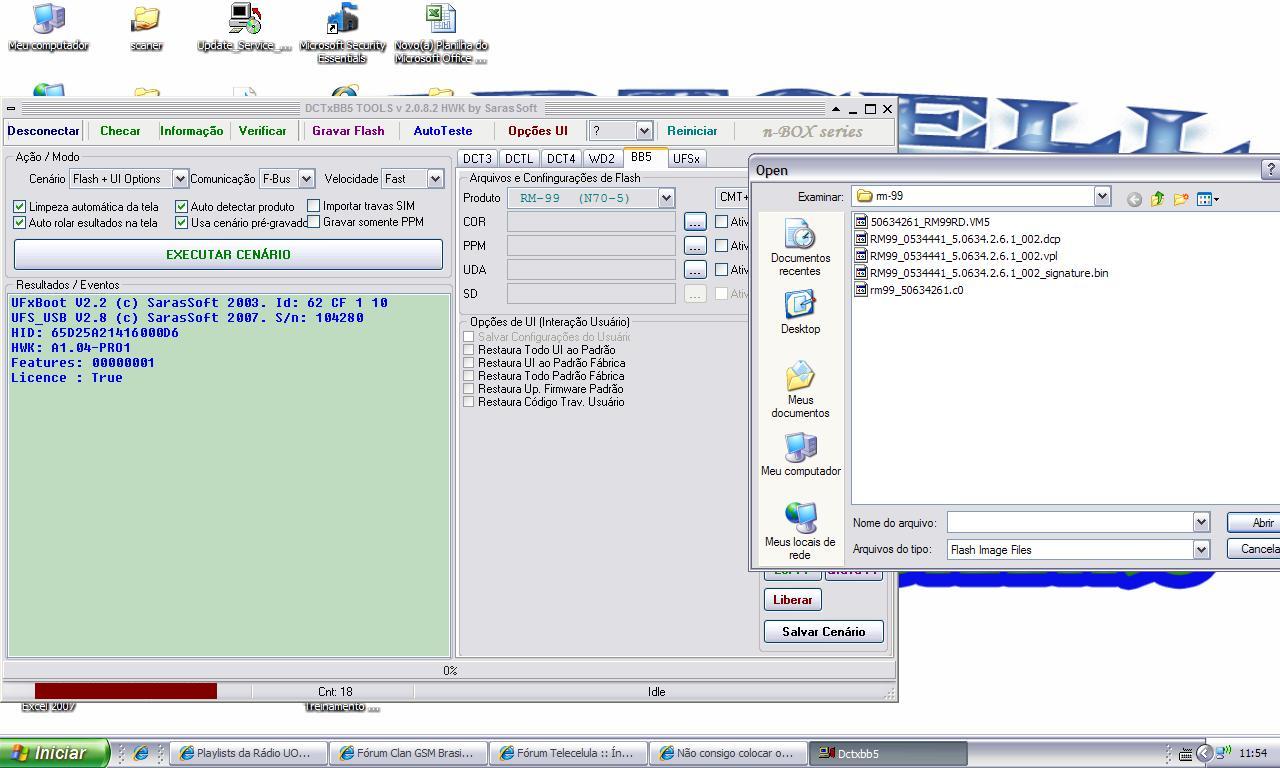This screenshot has width=1280, height=768.
Task: Go back in Open dialog navigation
Action: click(x=1134, y=199)
